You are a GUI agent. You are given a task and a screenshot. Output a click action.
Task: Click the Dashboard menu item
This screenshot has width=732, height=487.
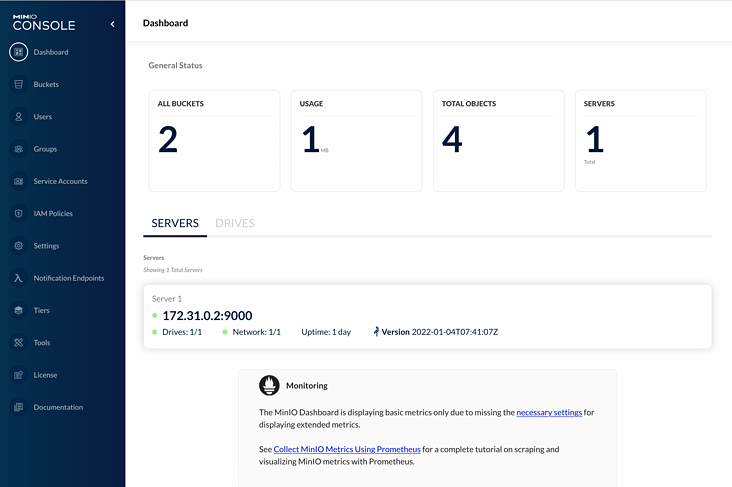[x=50, y=52]
